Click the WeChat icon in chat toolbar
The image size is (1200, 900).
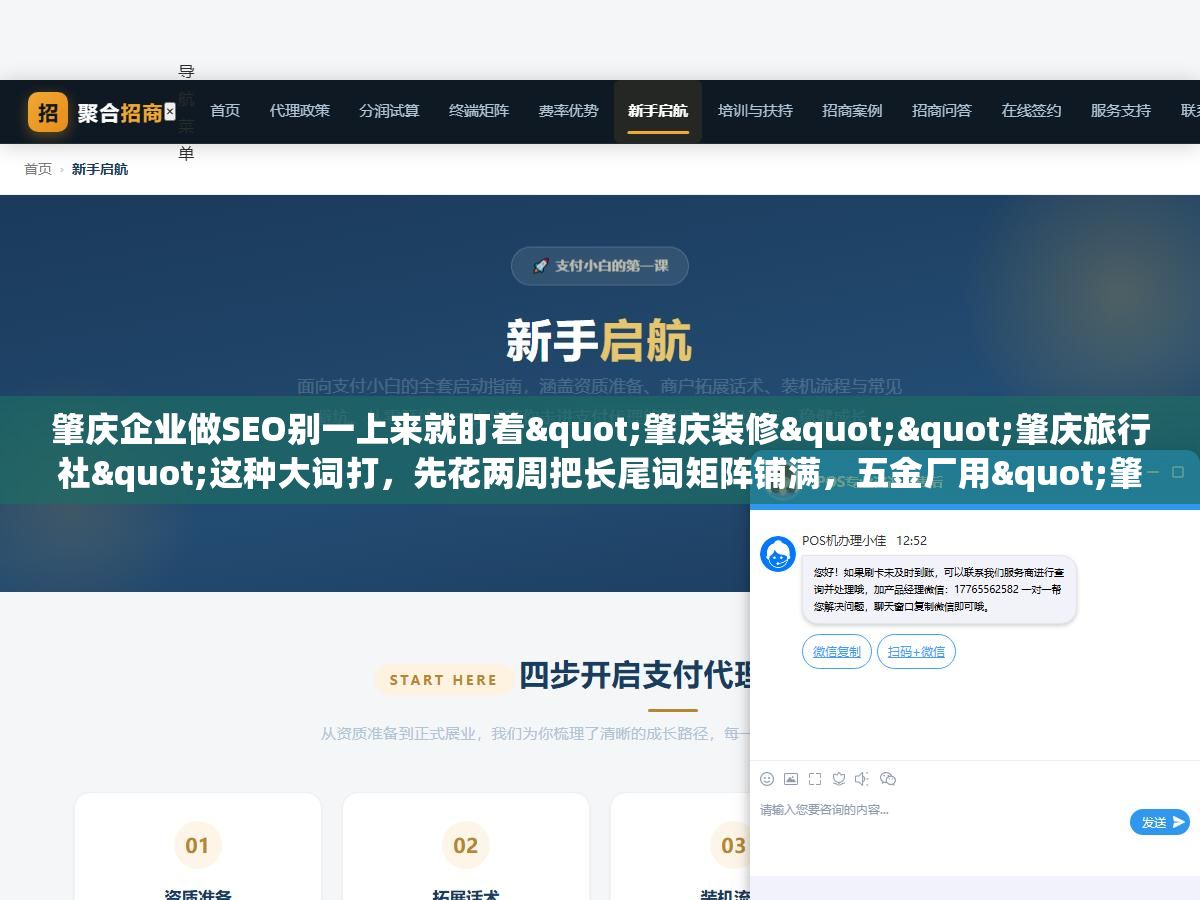888,779
